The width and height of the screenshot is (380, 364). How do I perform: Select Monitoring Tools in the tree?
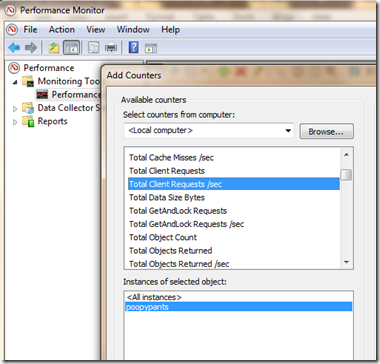69,81
